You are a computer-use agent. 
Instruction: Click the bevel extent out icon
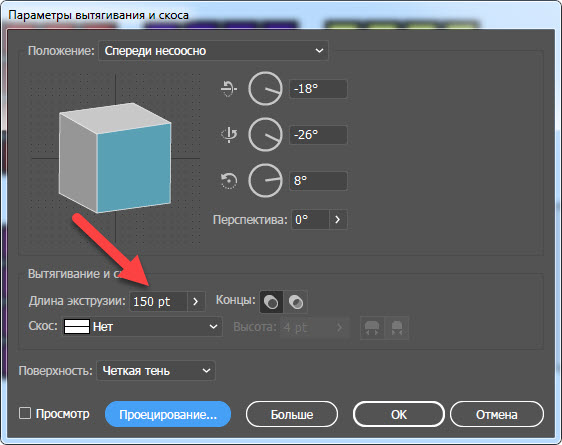[372, 327]
